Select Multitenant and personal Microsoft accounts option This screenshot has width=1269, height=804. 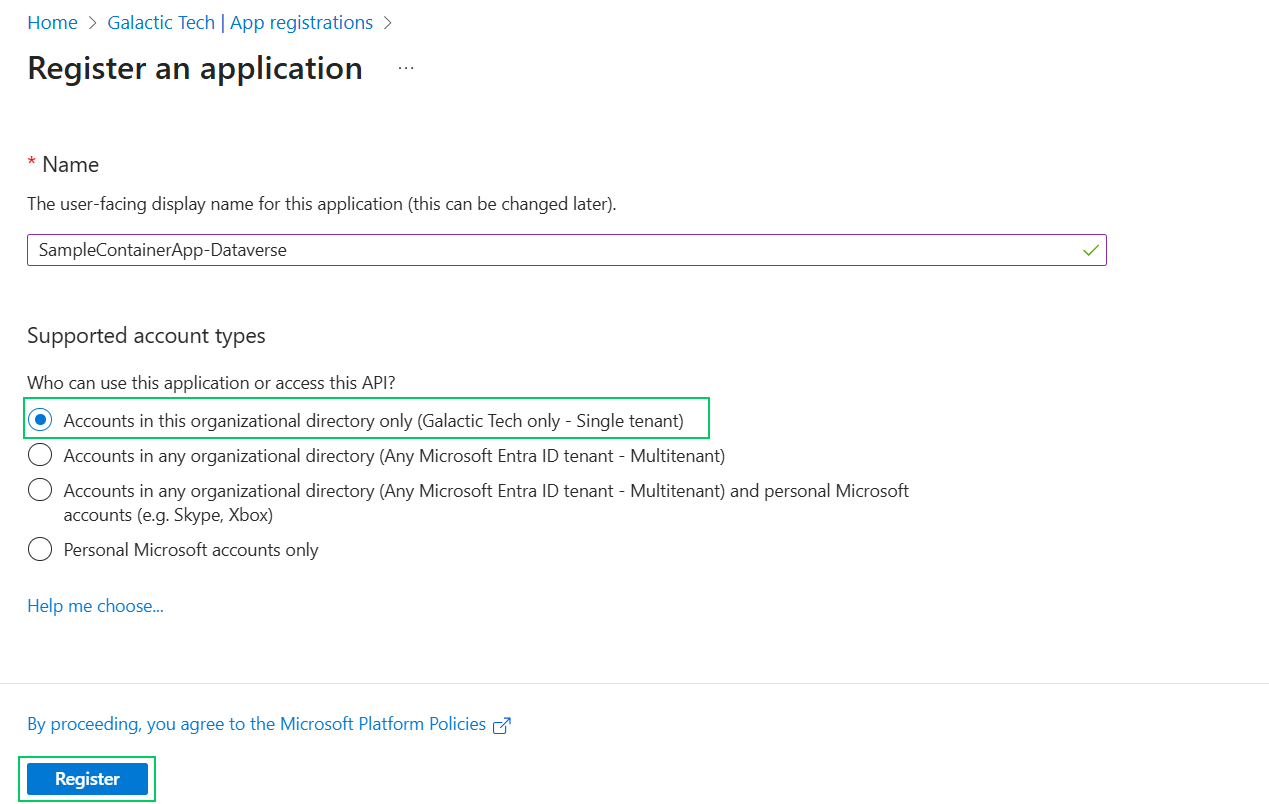[x=40, y=491]
